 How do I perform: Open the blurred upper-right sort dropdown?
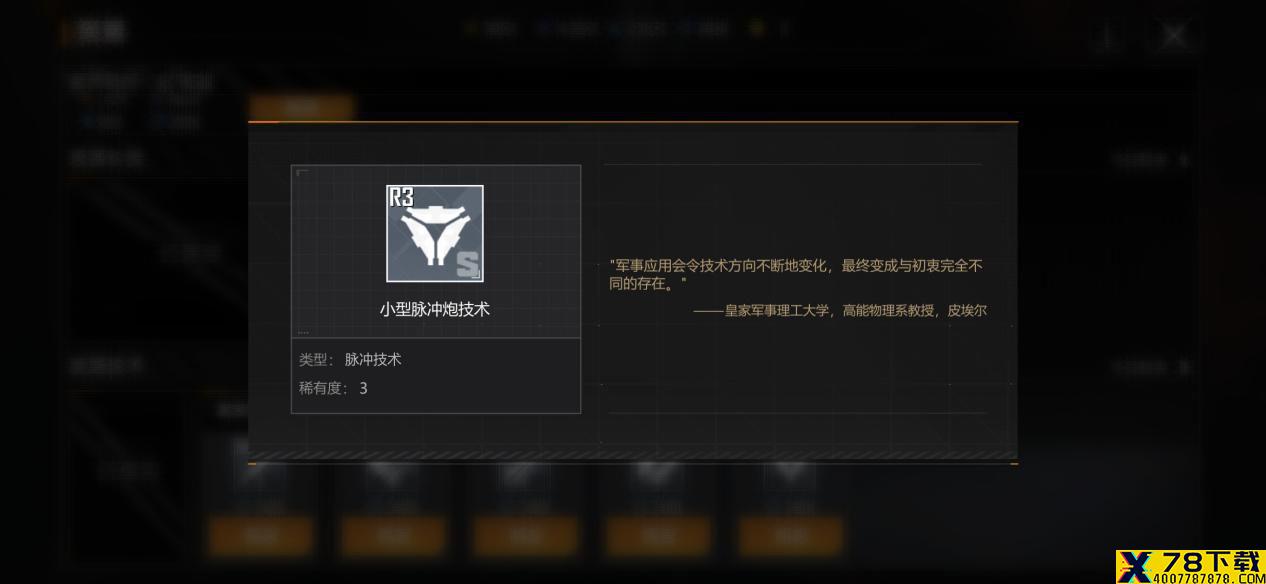[1150, 159]
